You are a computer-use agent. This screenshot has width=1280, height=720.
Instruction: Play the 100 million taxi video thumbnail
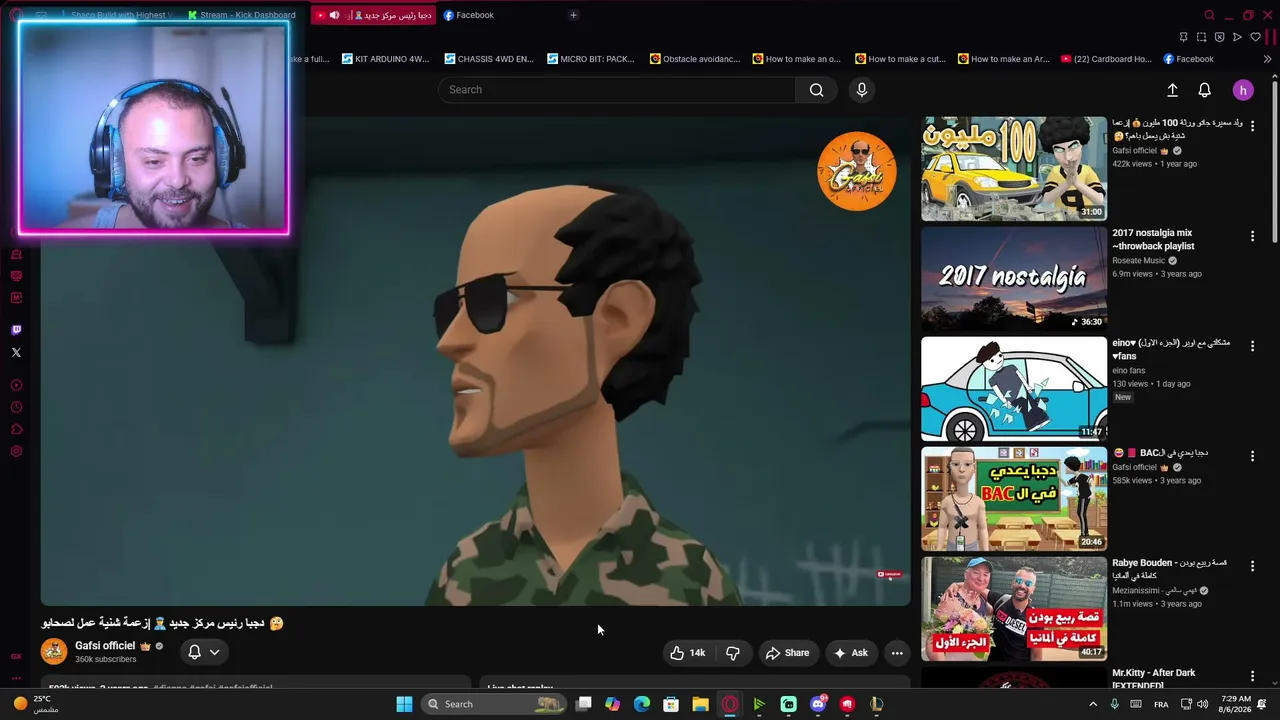1014,169
